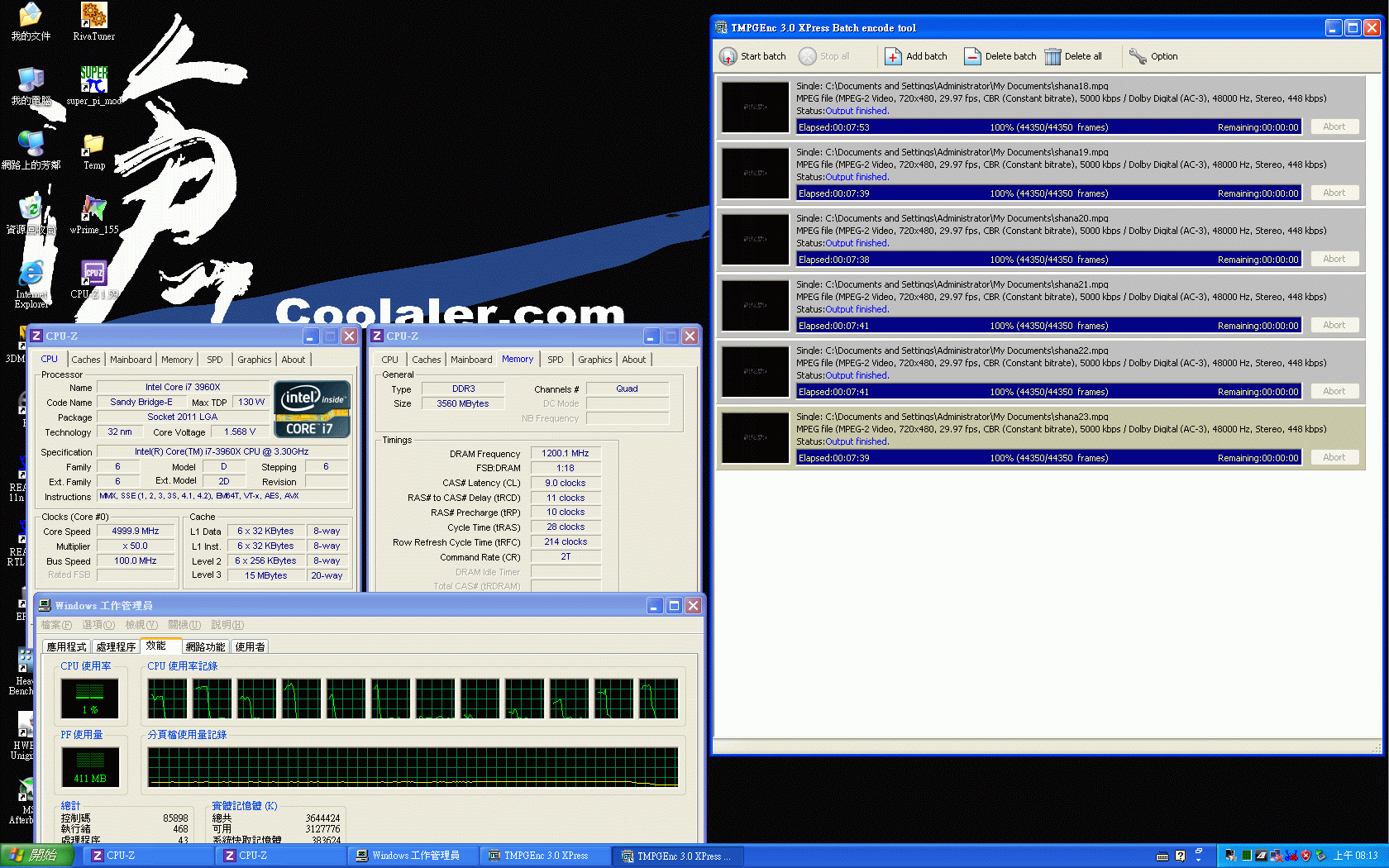
Task: Click Delete batch button
Action: pyautogui.click(x=1000, y=56)
